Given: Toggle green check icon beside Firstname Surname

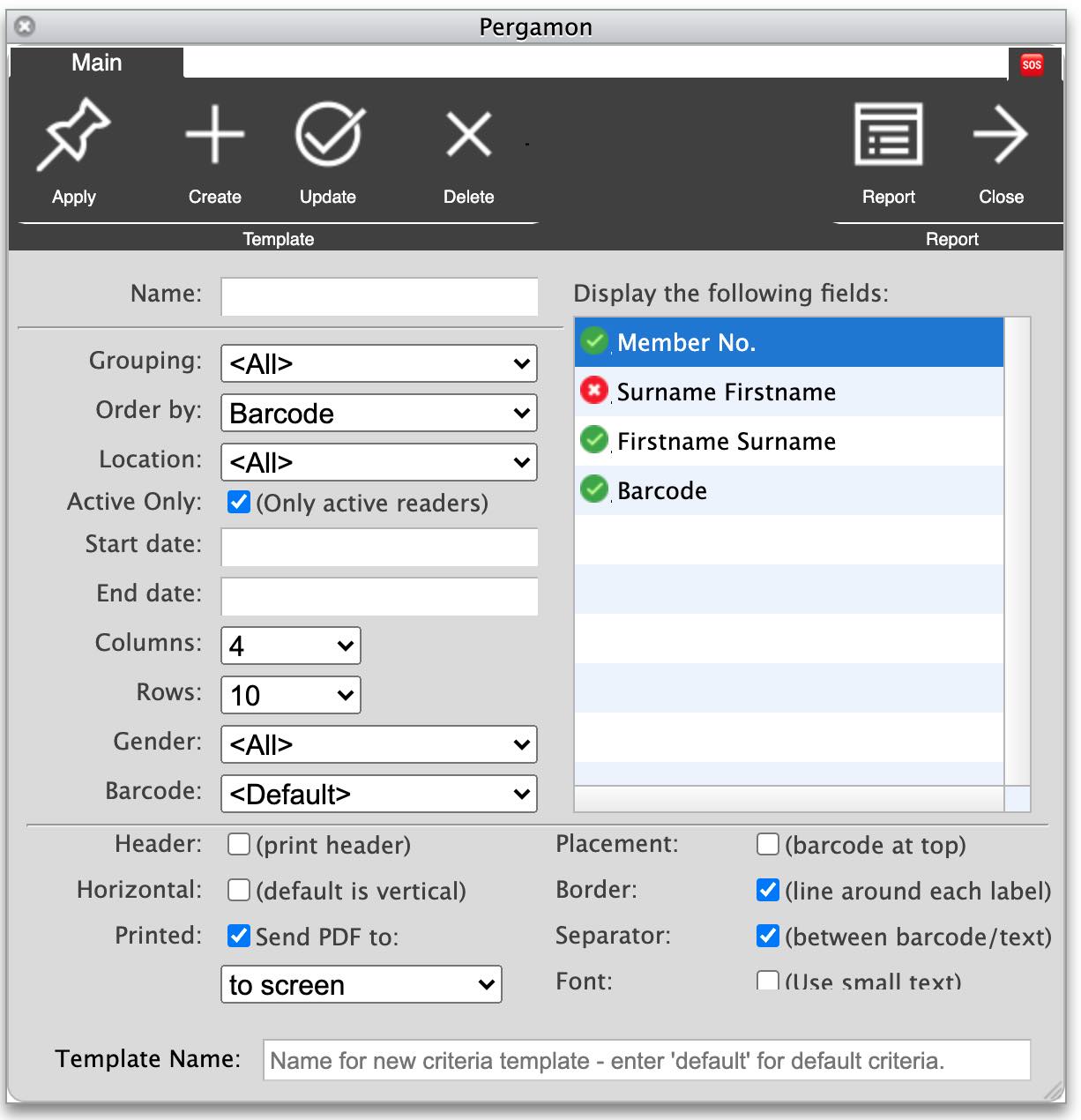Looking at the screenshot, I should click(x=595, y=439).
